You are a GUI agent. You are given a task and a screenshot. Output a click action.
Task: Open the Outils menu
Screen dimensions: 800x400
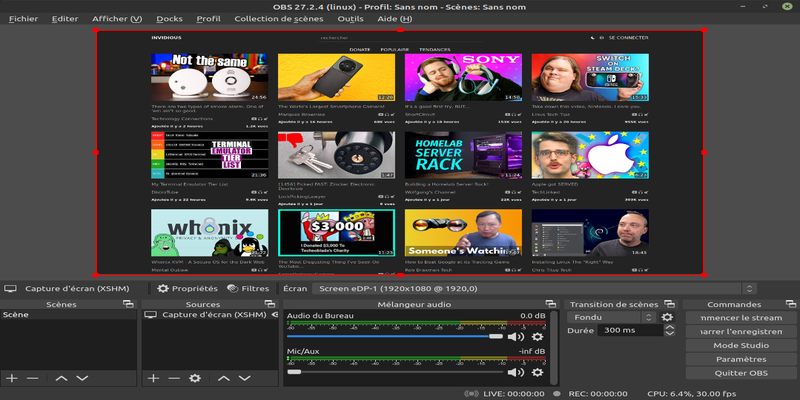pos(351,19)
